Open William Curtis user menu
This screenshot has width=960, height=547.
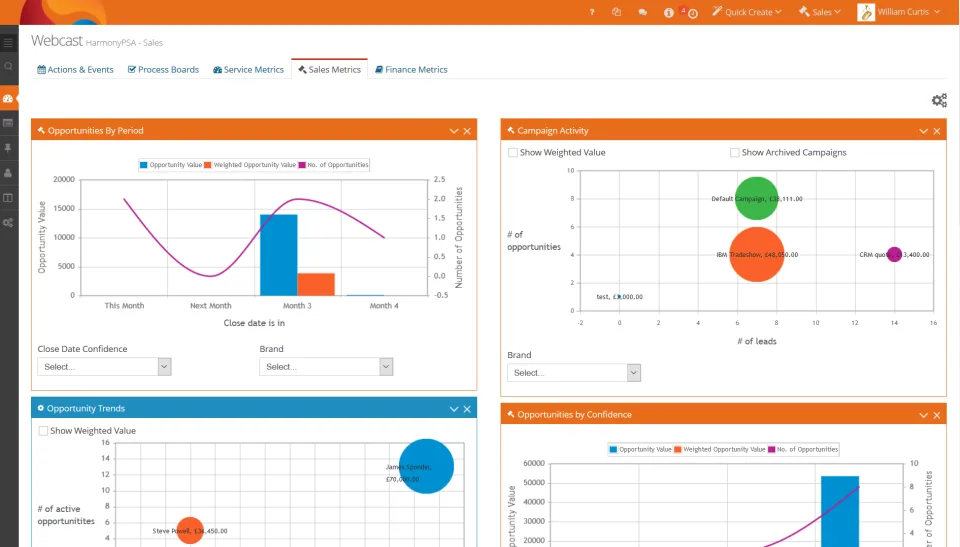(x=899, y=12)
